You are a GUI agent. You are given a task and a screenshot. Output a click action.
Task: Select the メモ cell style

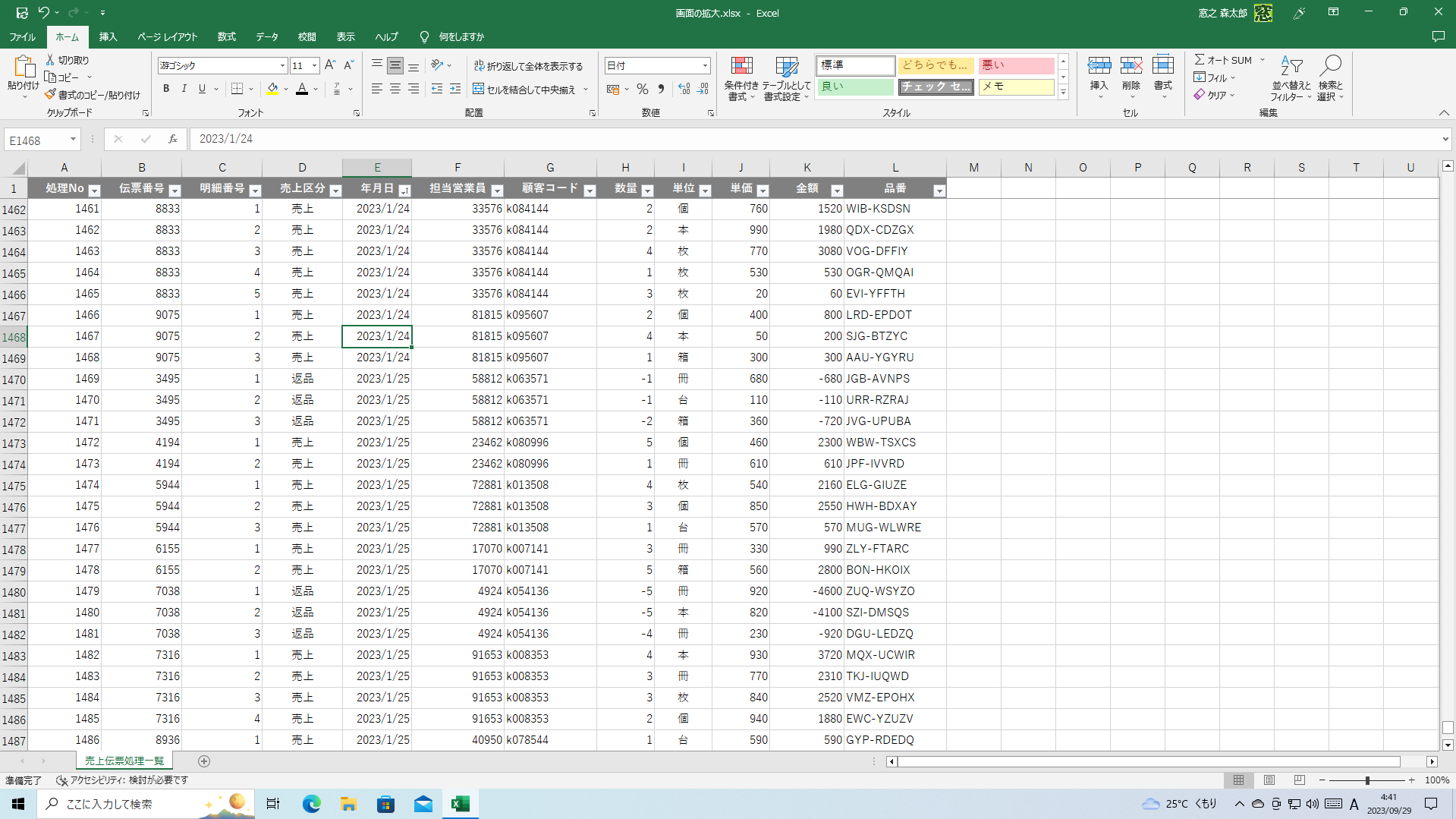1016,87
